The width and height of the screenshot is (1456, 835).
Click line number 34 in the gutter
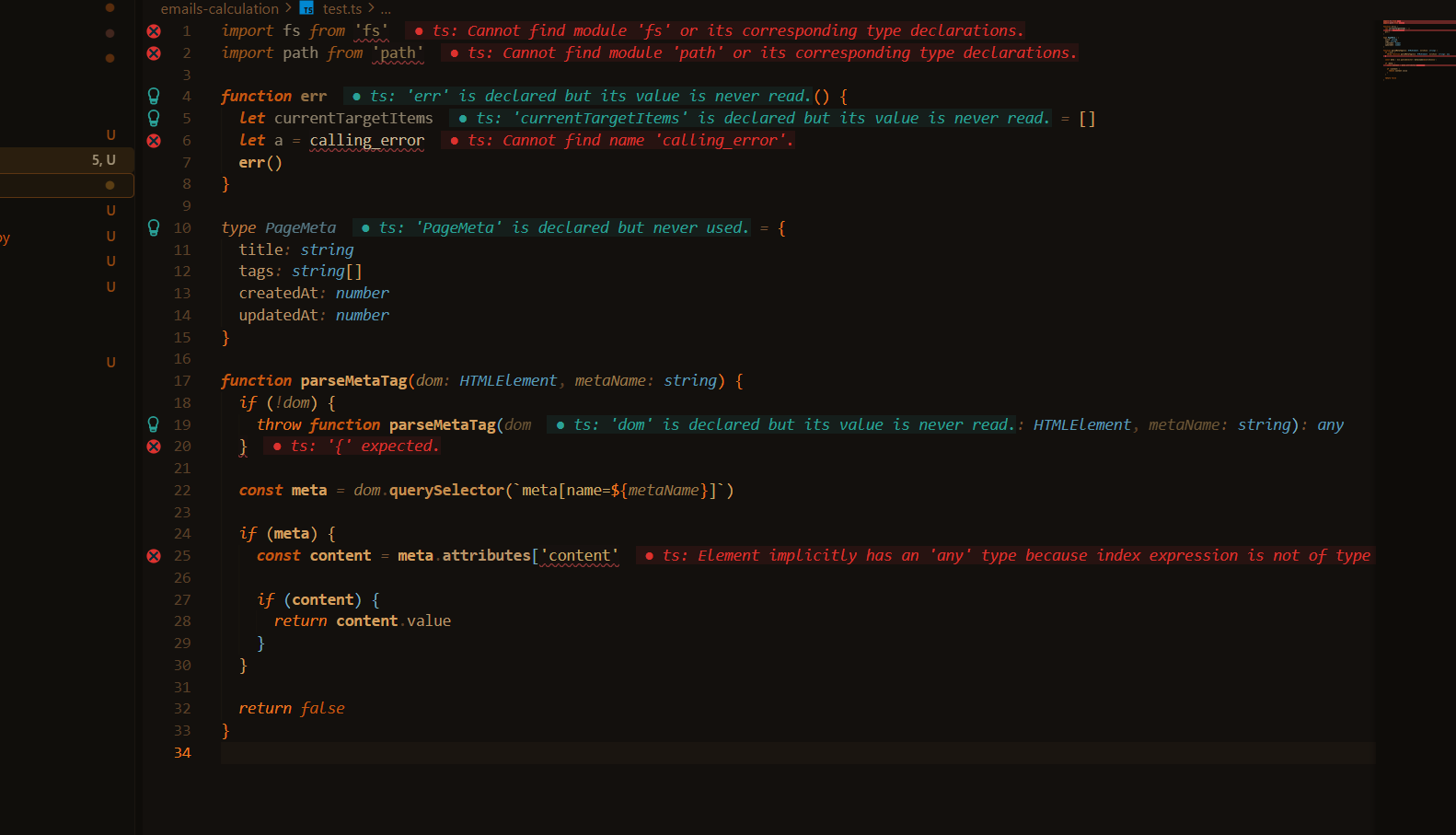182,752
